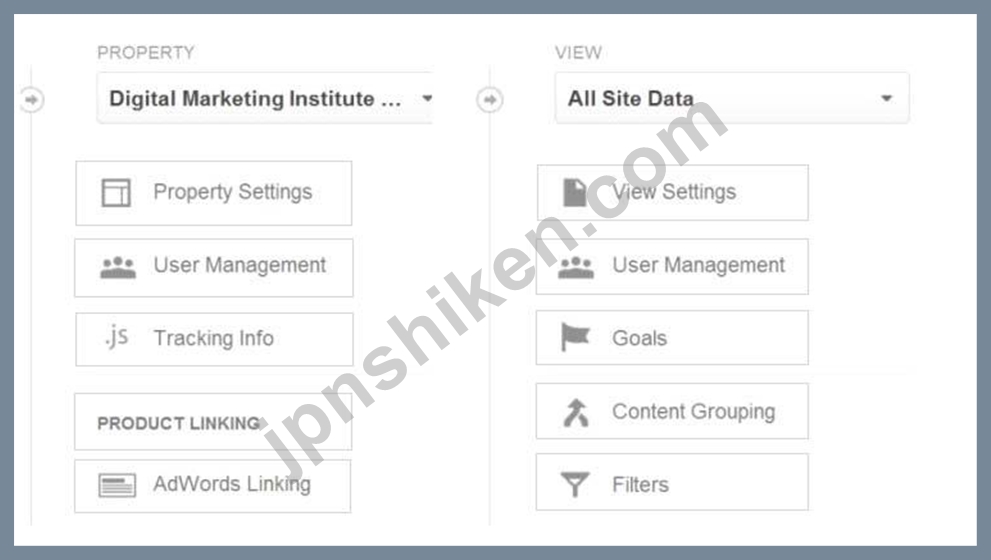
Task: Click the people icon in Property User Management
Action: 118,267
